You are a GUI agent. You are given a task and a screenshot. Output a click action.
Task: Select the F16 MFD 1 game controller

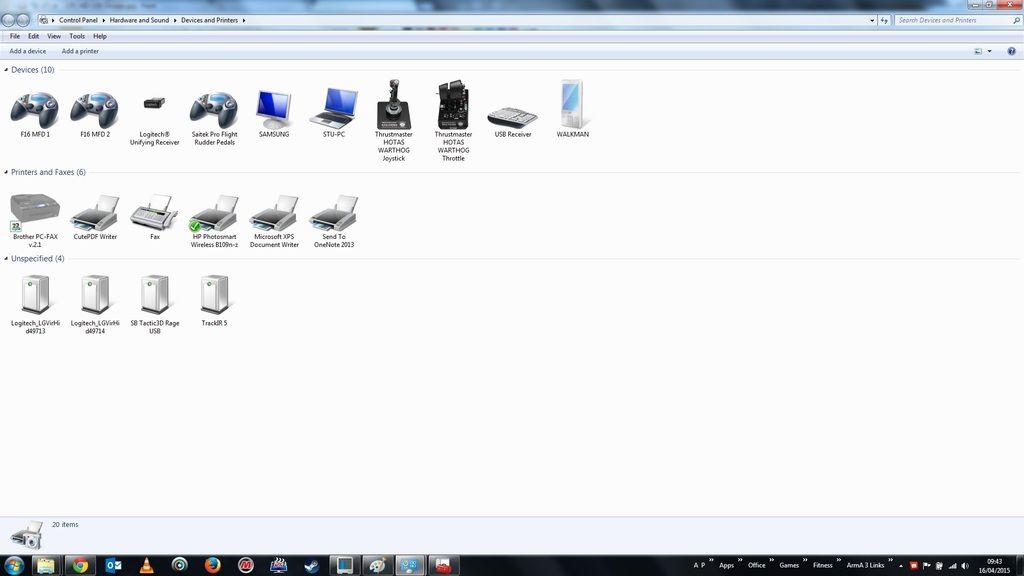coord(35,115)
